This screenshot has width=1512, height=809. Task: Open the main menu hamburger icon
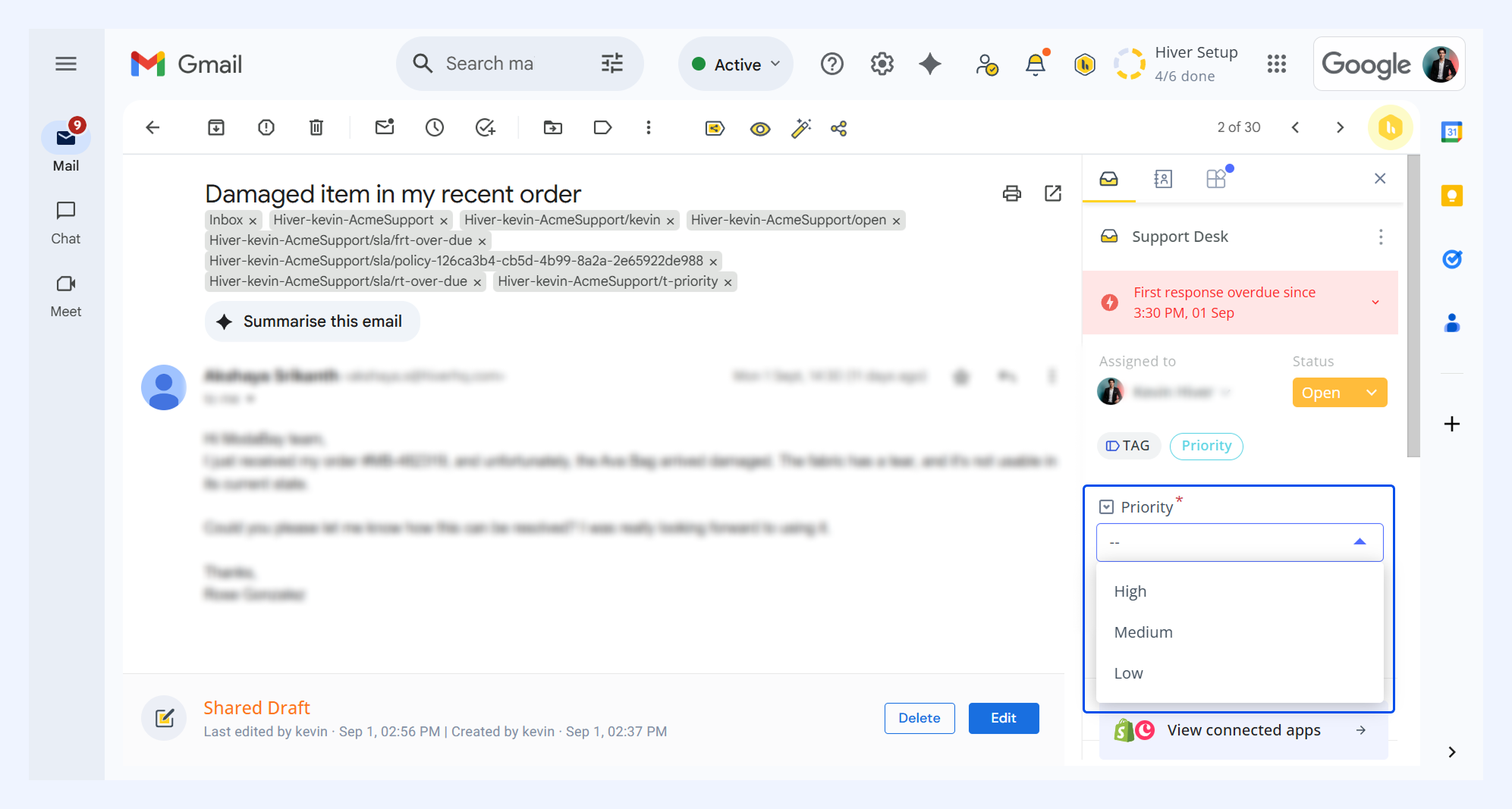[x=66, y=64]
